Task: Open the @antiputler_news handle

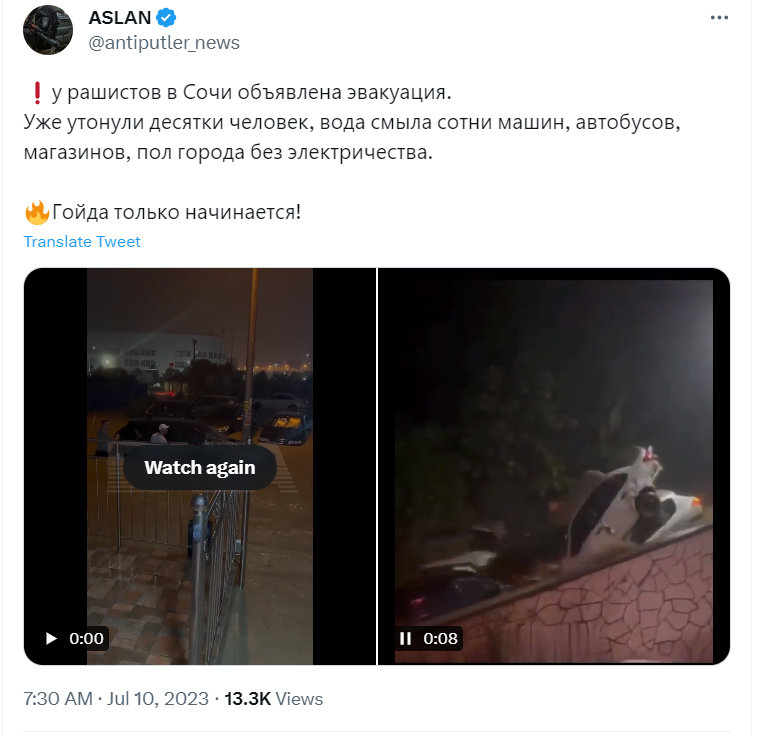Action: tap(164, 43)
